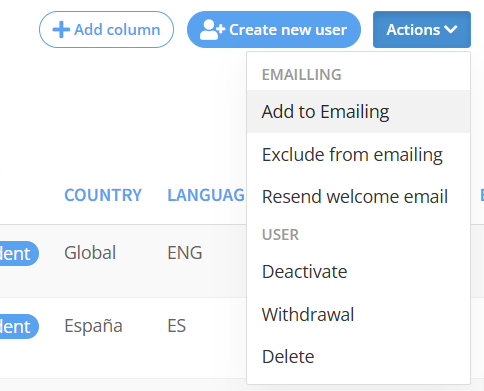Click the España country cell

click(93, 326)
